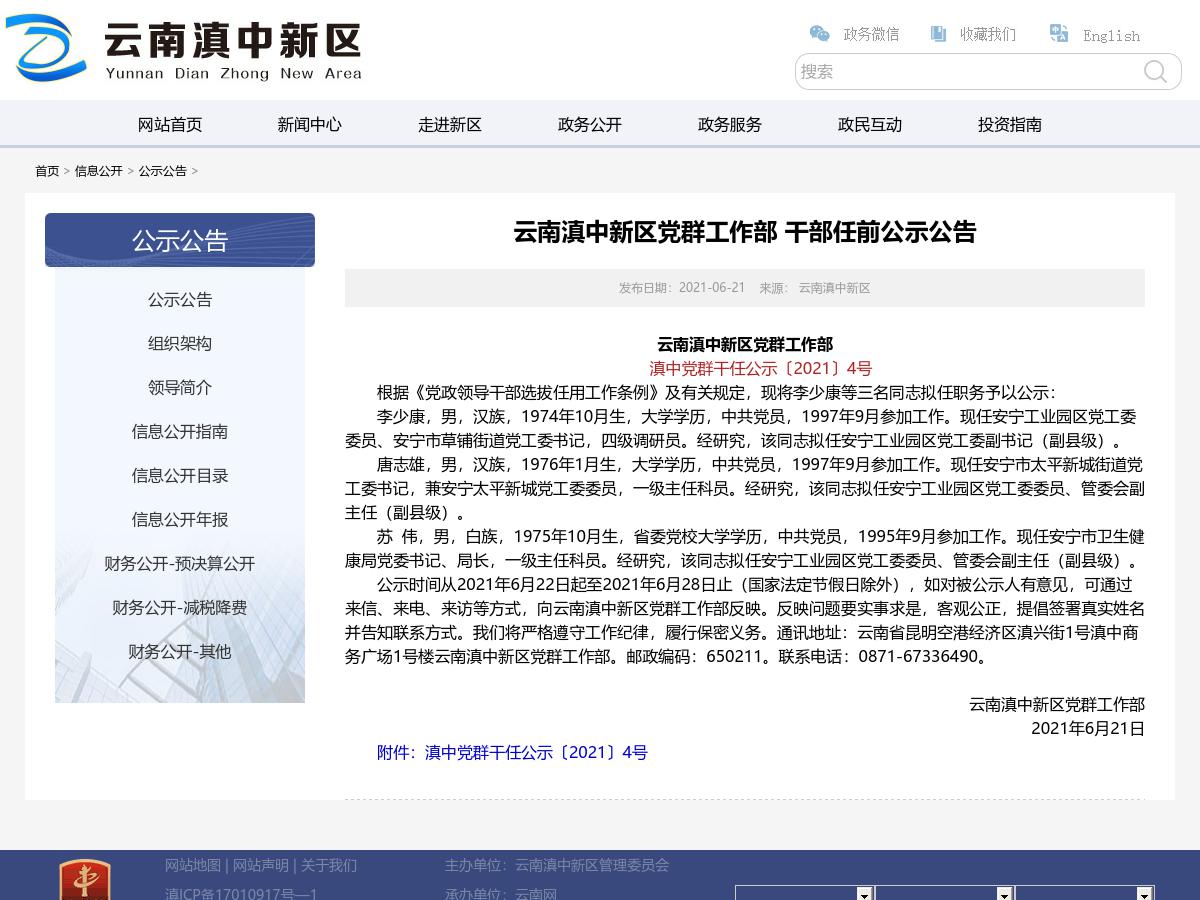Expand the middle footer links dropdown

945,893
